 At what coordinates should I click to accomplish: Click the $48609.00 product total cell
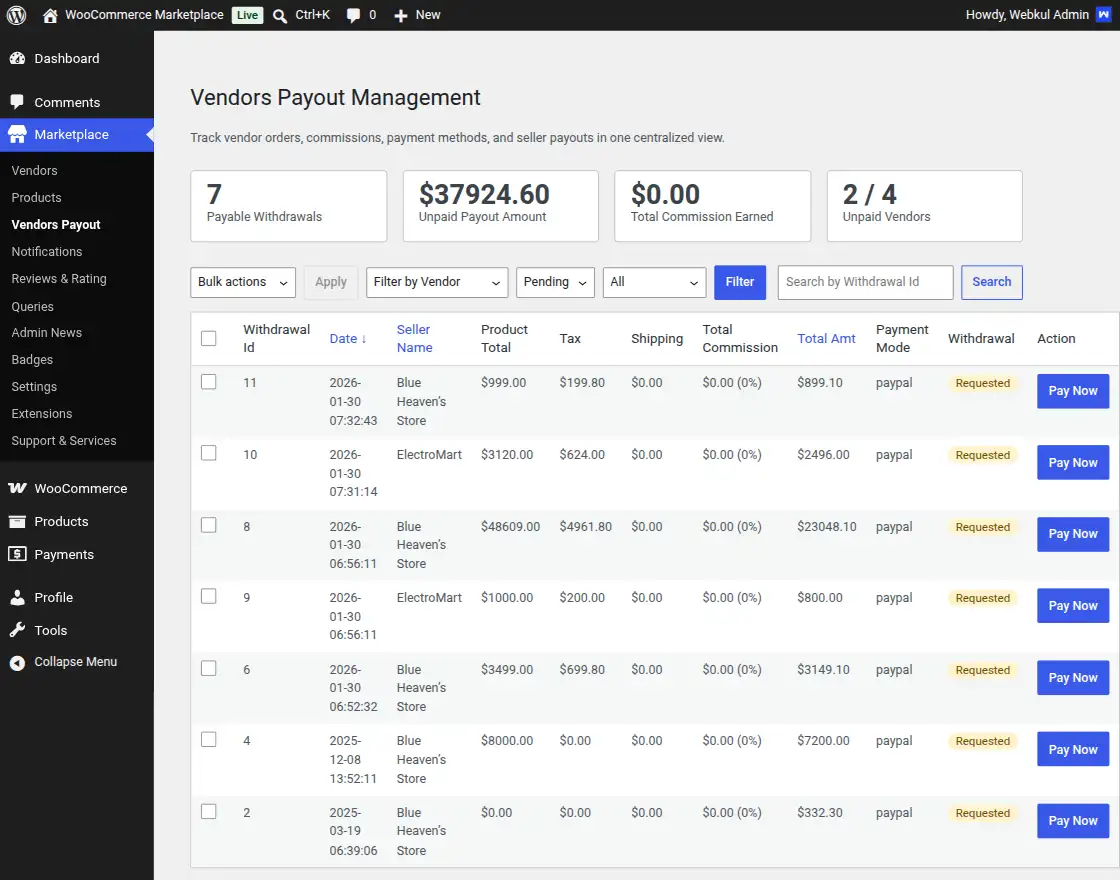pyautogui.click(x=510, y=526)
